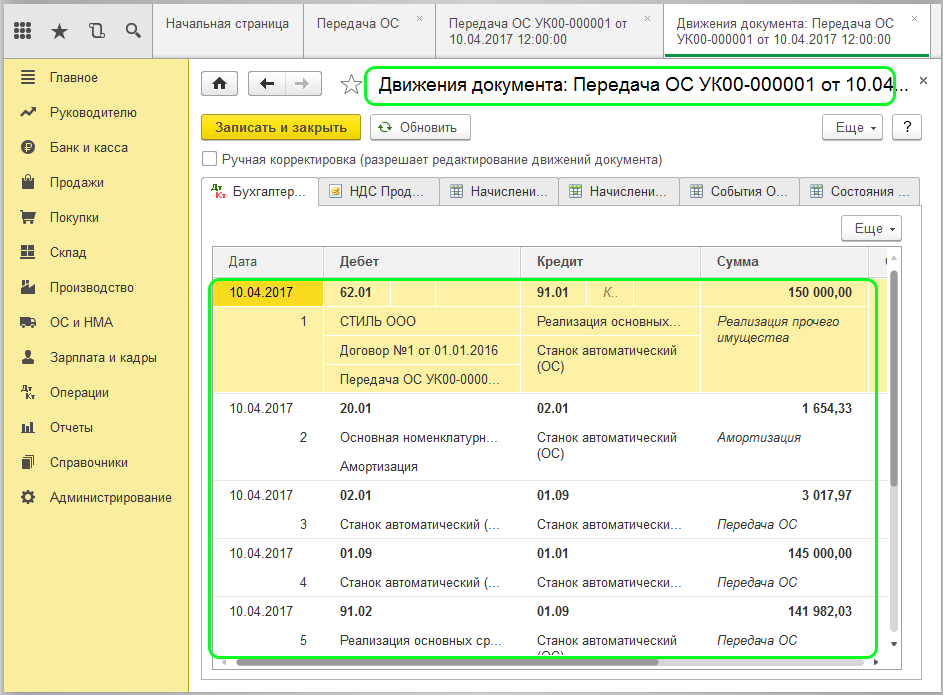Switch to Бухгалтер... register tab

pyautogui.click(x=259, y=191)
